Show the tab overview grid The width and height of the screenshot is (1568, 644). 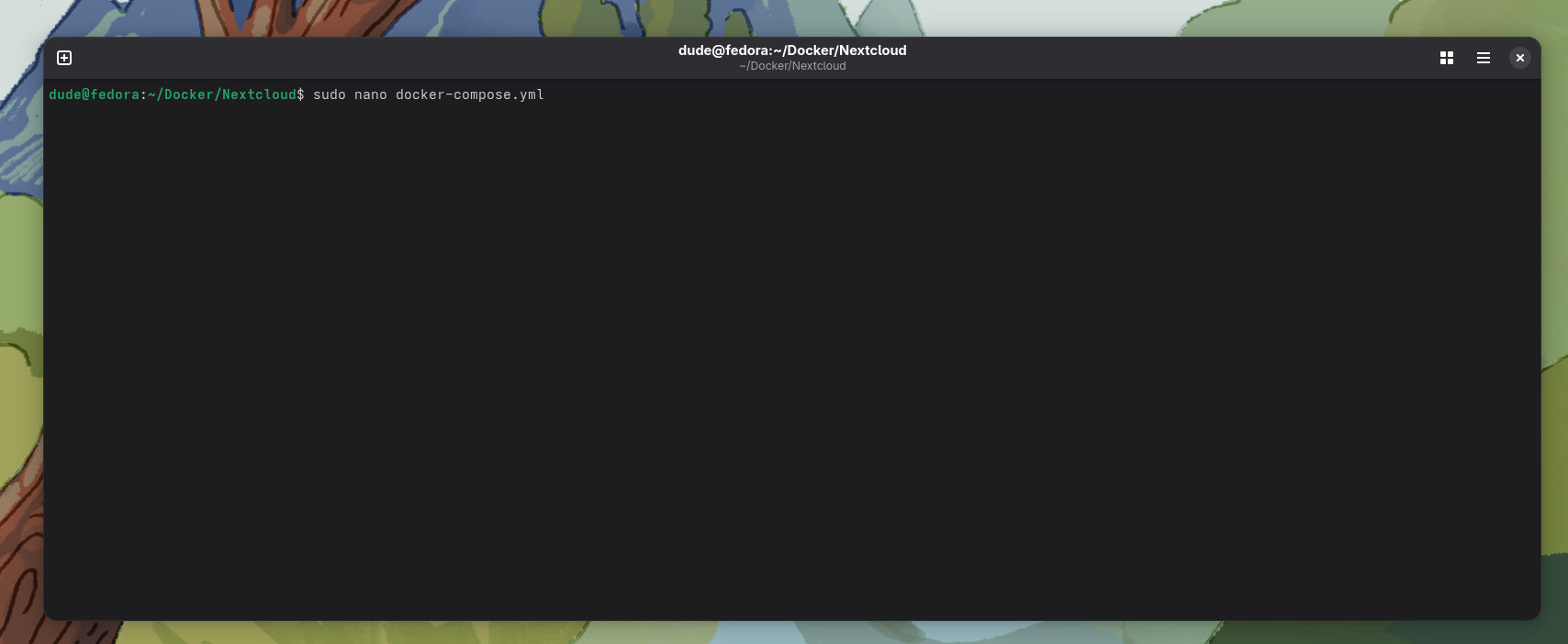point(1447,58)
